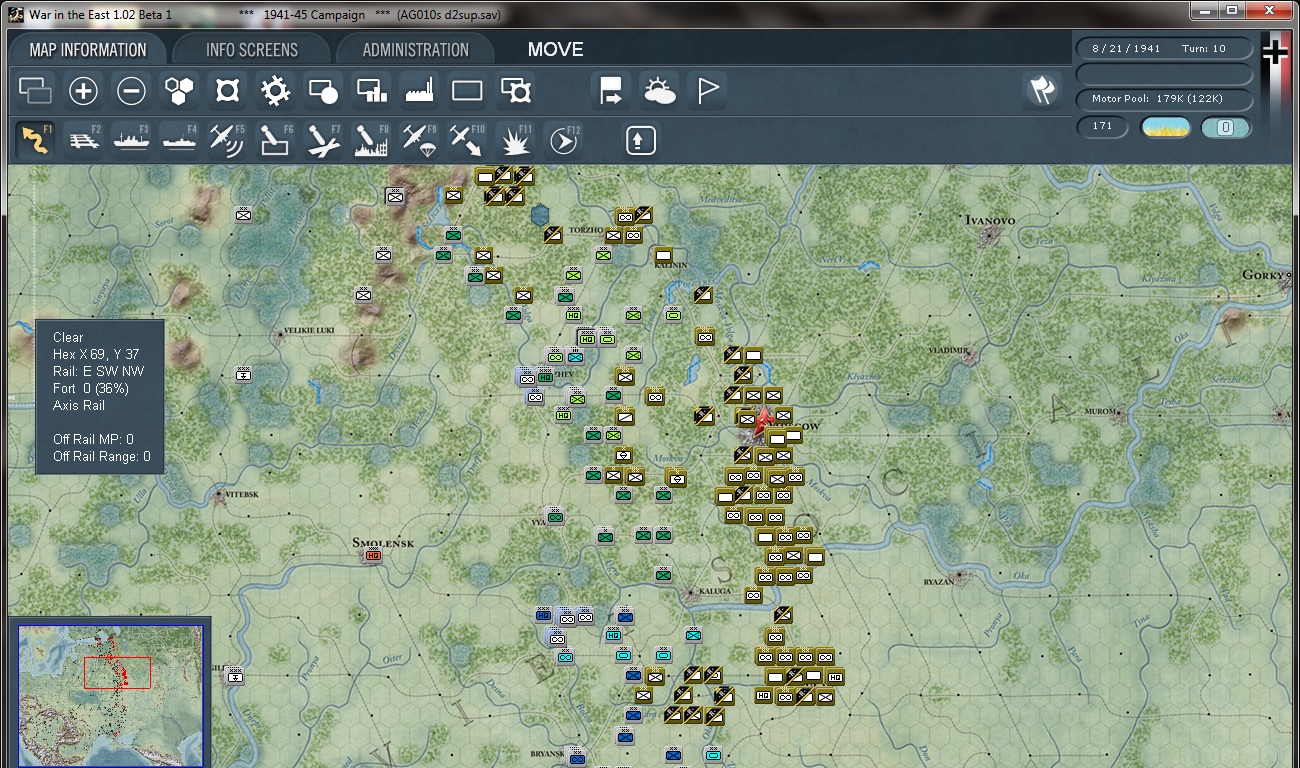1300x768 pixels.
Task: Open the INFO SCREENS tab
Action: (x=252, y=50)
